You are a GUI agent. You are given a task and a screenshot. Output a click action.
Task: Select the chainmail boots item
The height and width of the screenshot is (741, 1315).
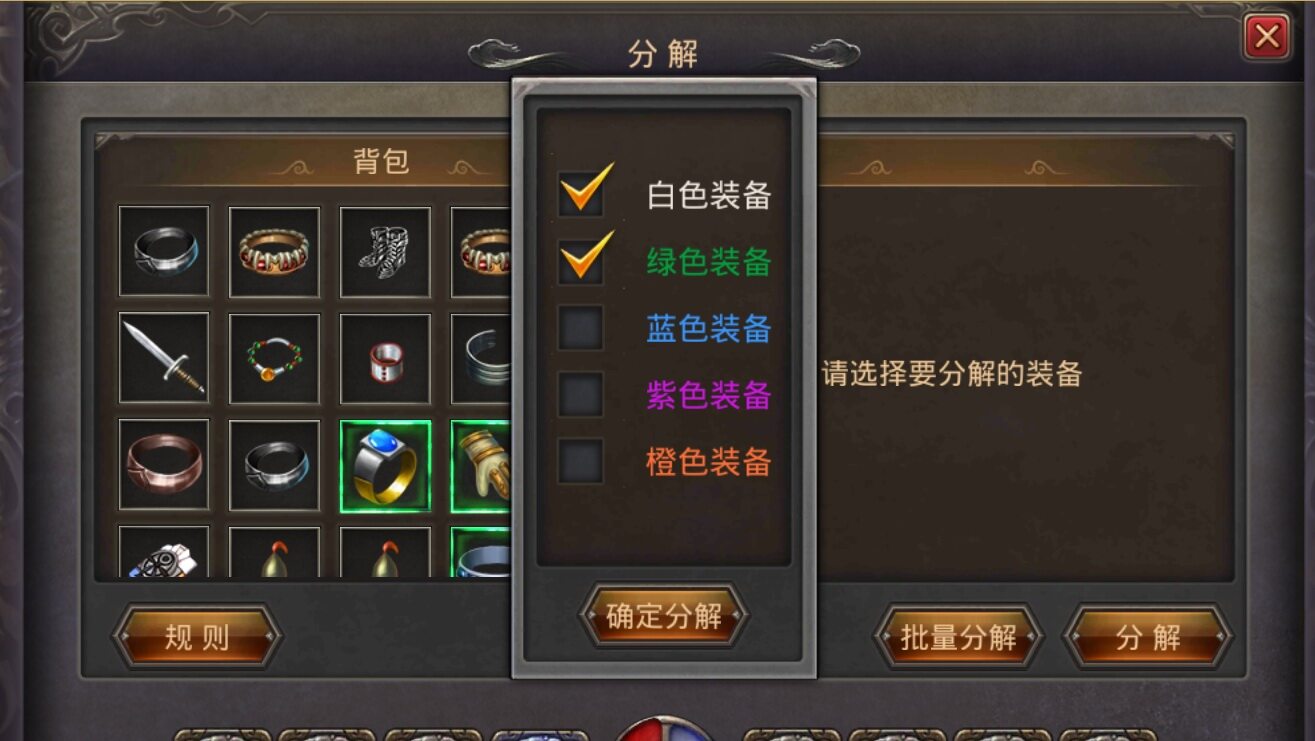pyautogui.click(x=385, y=251)
